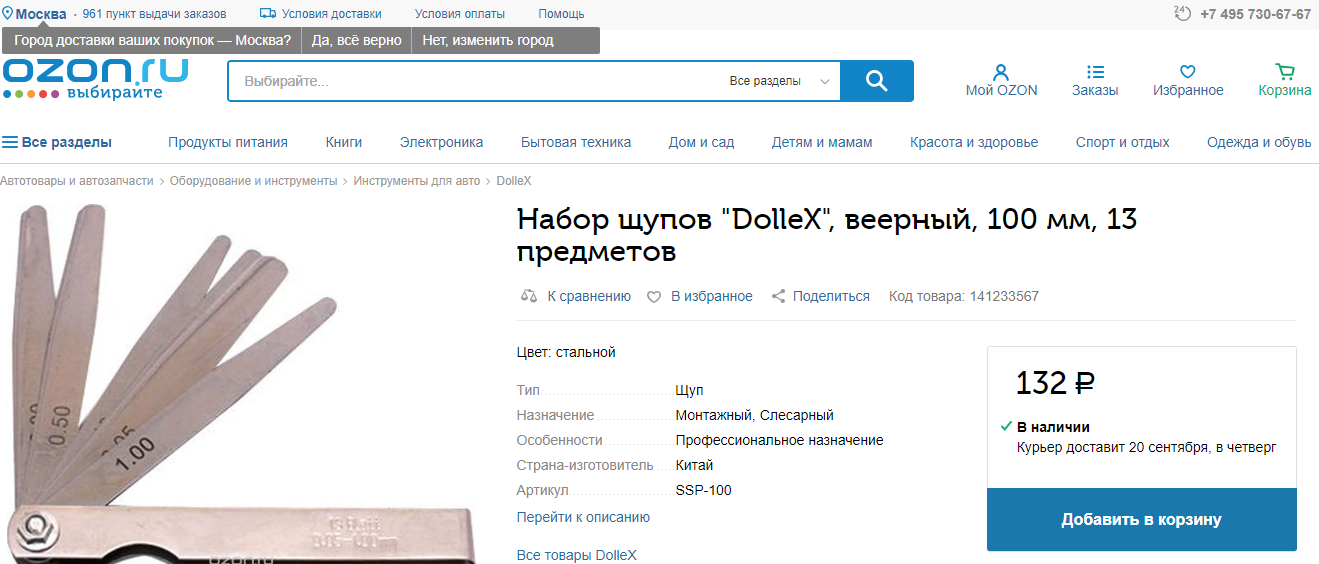This screenshot has width=1319, height=564.
Task: Click the heart icon next to В избранное
Action: [x=654, y=297]
